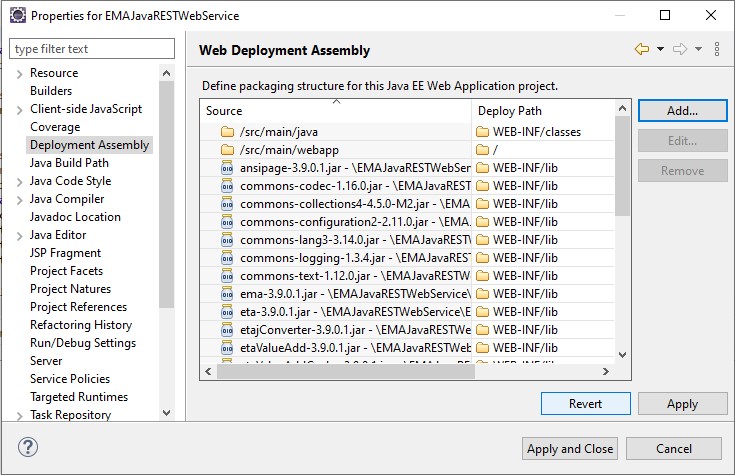Sort by the Source column header
The height and width of the screenshot is (475, 735).
point(336,111)
